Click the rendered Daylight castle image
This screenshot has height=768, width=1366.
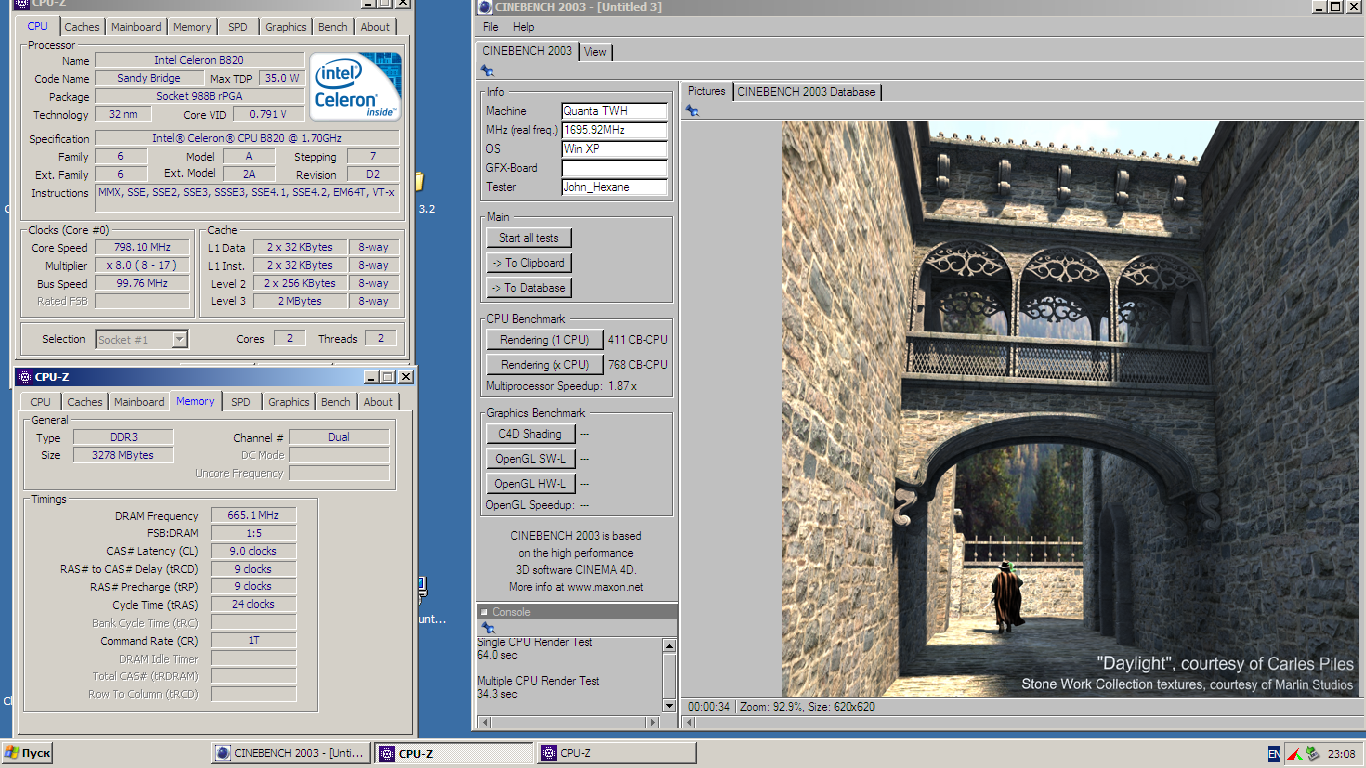click(x=1072, y=409)
